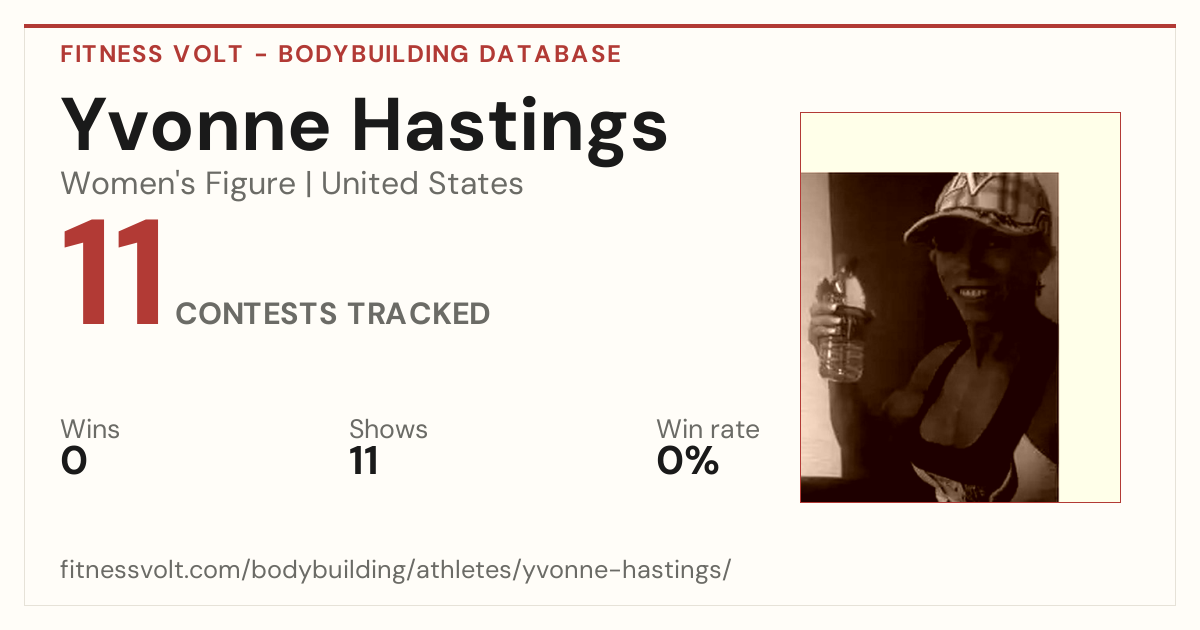Viewport: 1200px width, 630px height.
Task: Click the plaid cap in the photo
Action: click(982, 207)
